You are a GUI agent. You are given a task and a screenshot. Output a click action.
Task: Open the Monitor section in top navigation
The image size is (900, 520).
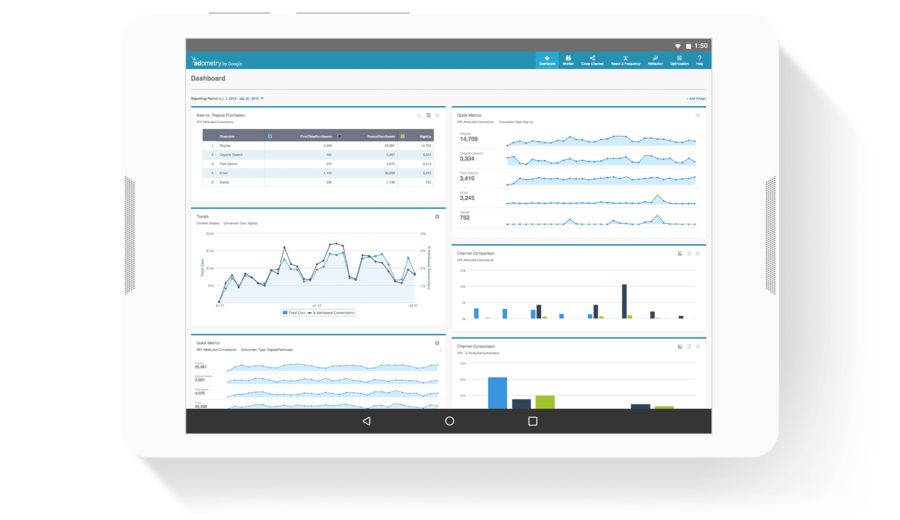tap(568, 60)
